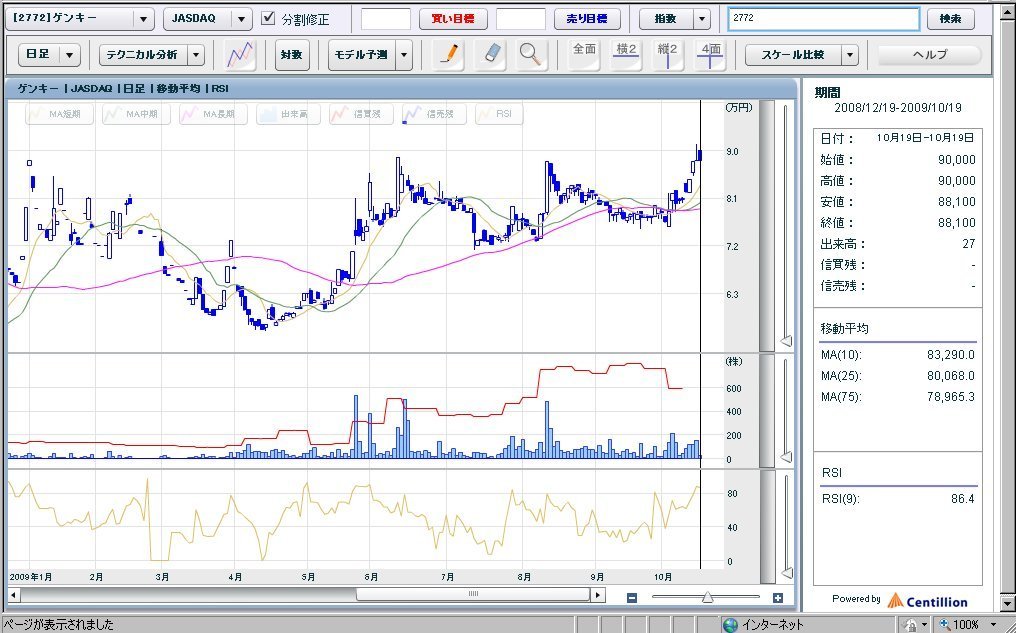Click the 検索 search button
This screenshot has height=633, width=1016.
[950, 19]
